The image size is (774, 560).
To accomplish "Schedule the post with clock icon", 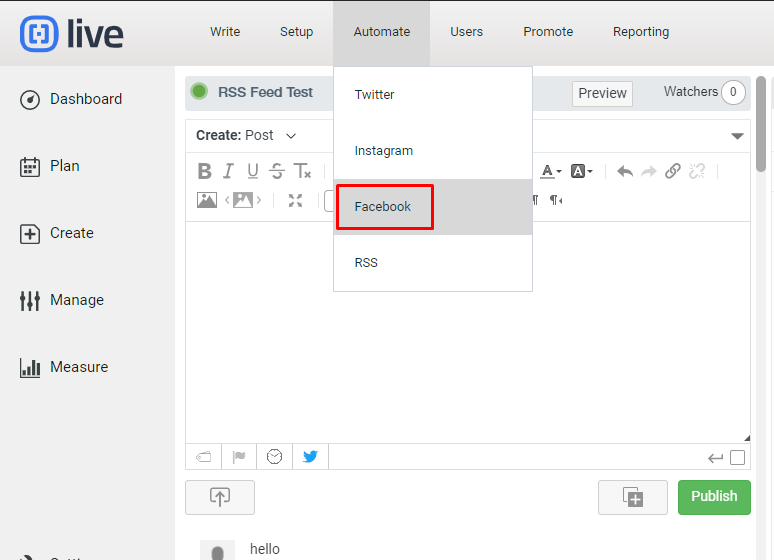I will (274, 457).
